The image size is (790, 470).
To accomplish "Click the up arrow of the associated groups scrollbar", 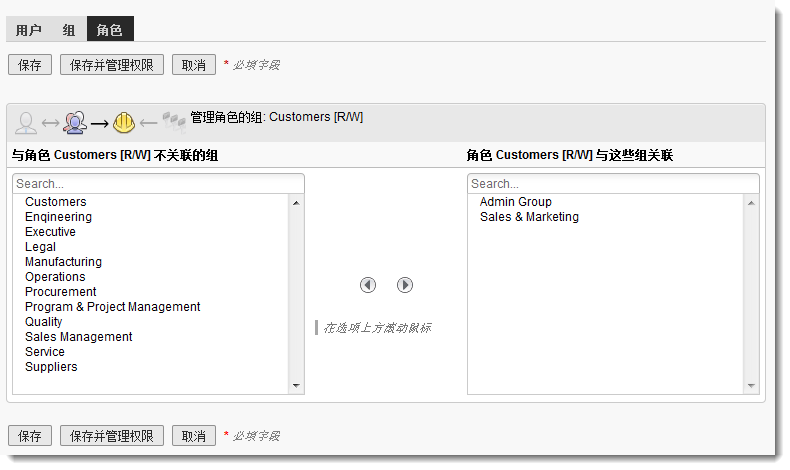I will pos(751,203).
